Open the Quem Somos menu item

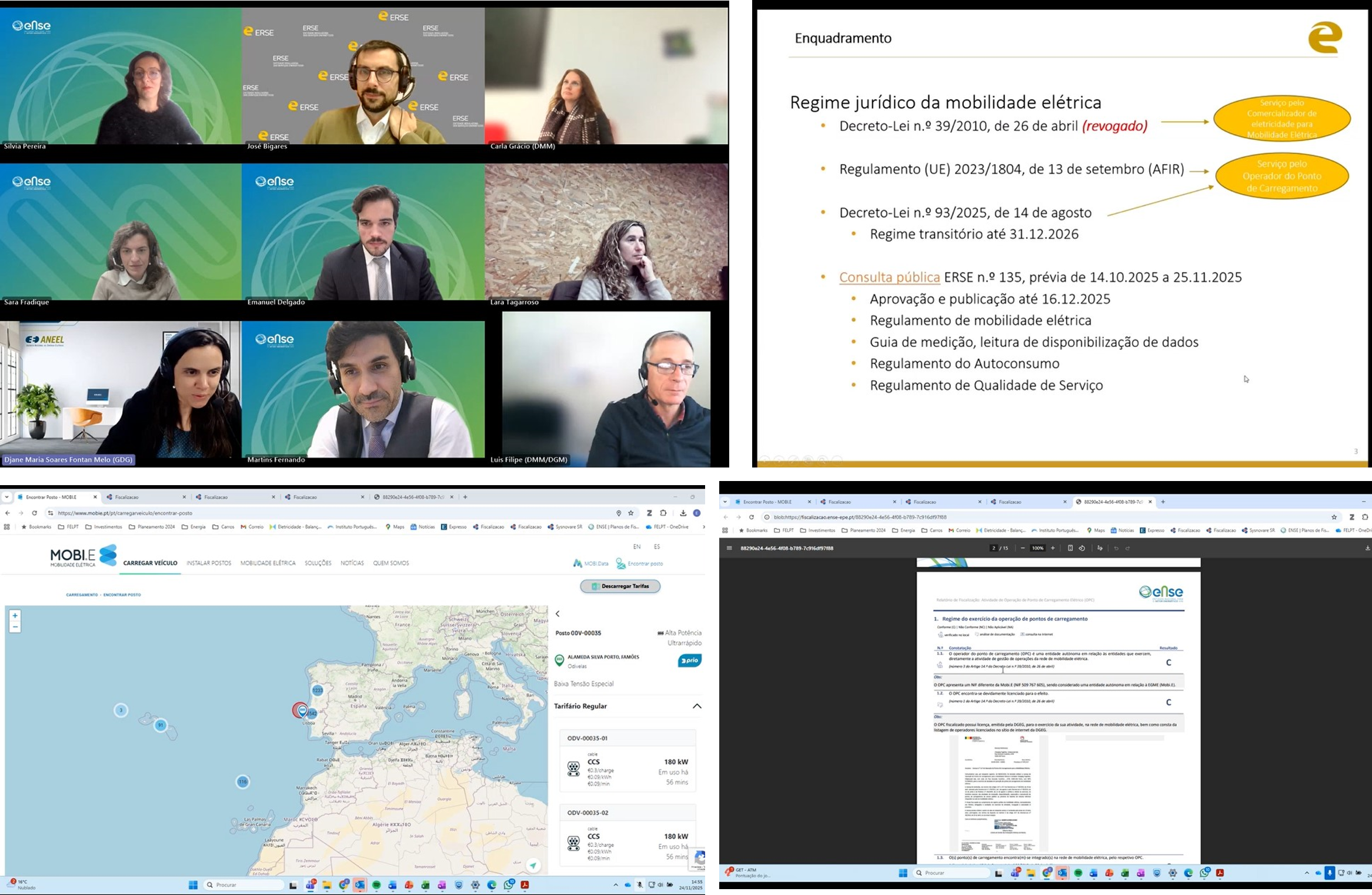click(x=390, y=563)
